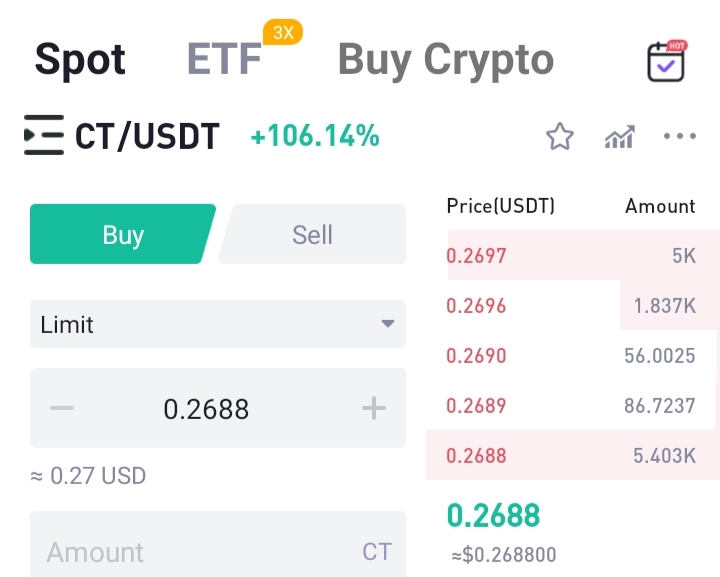Click the last price 0.2688 in green
This screenshot has width=720, height=577.
point(494,515)
